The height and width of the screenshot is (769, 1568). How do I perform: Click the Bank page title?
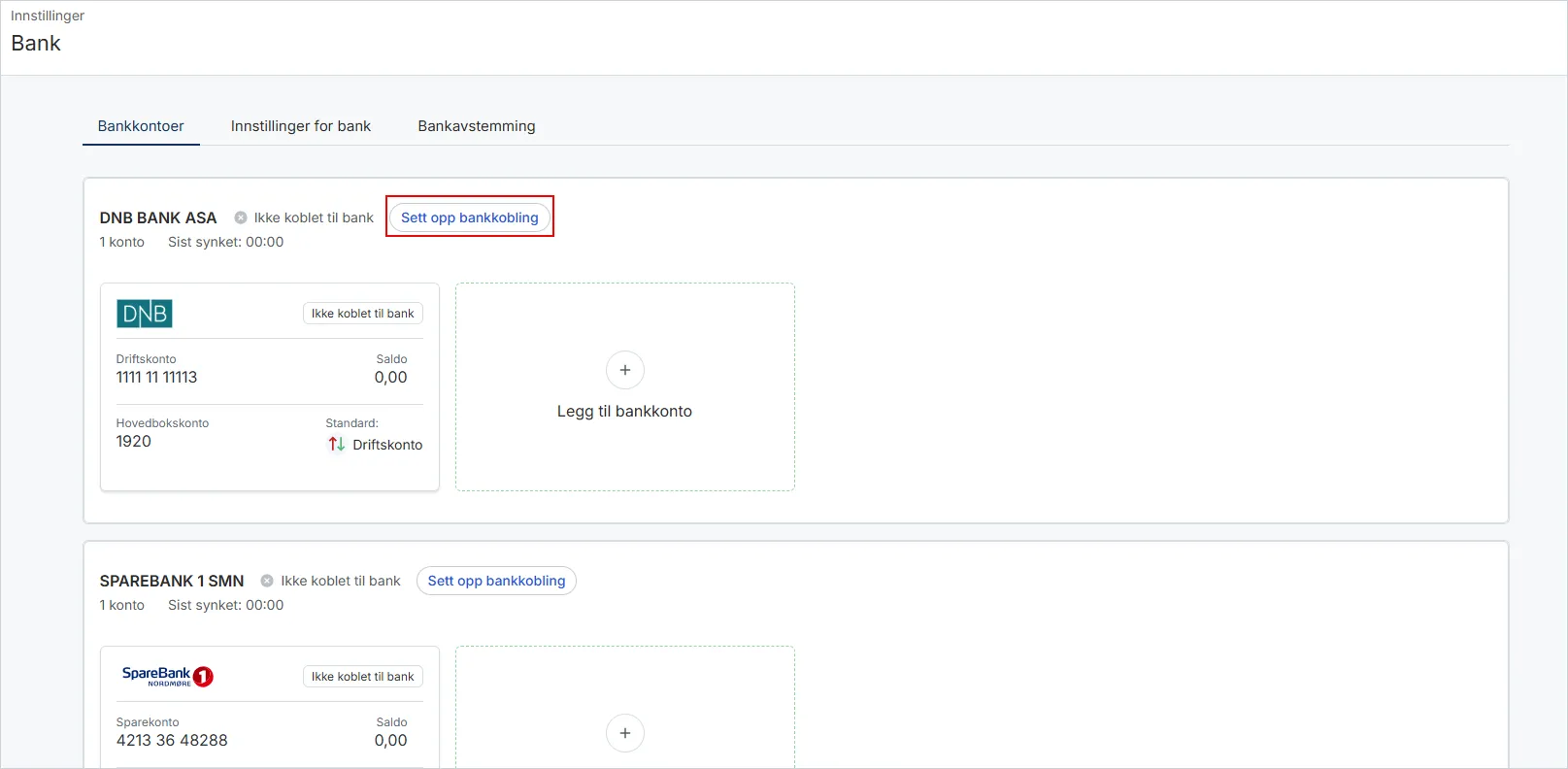36,44
